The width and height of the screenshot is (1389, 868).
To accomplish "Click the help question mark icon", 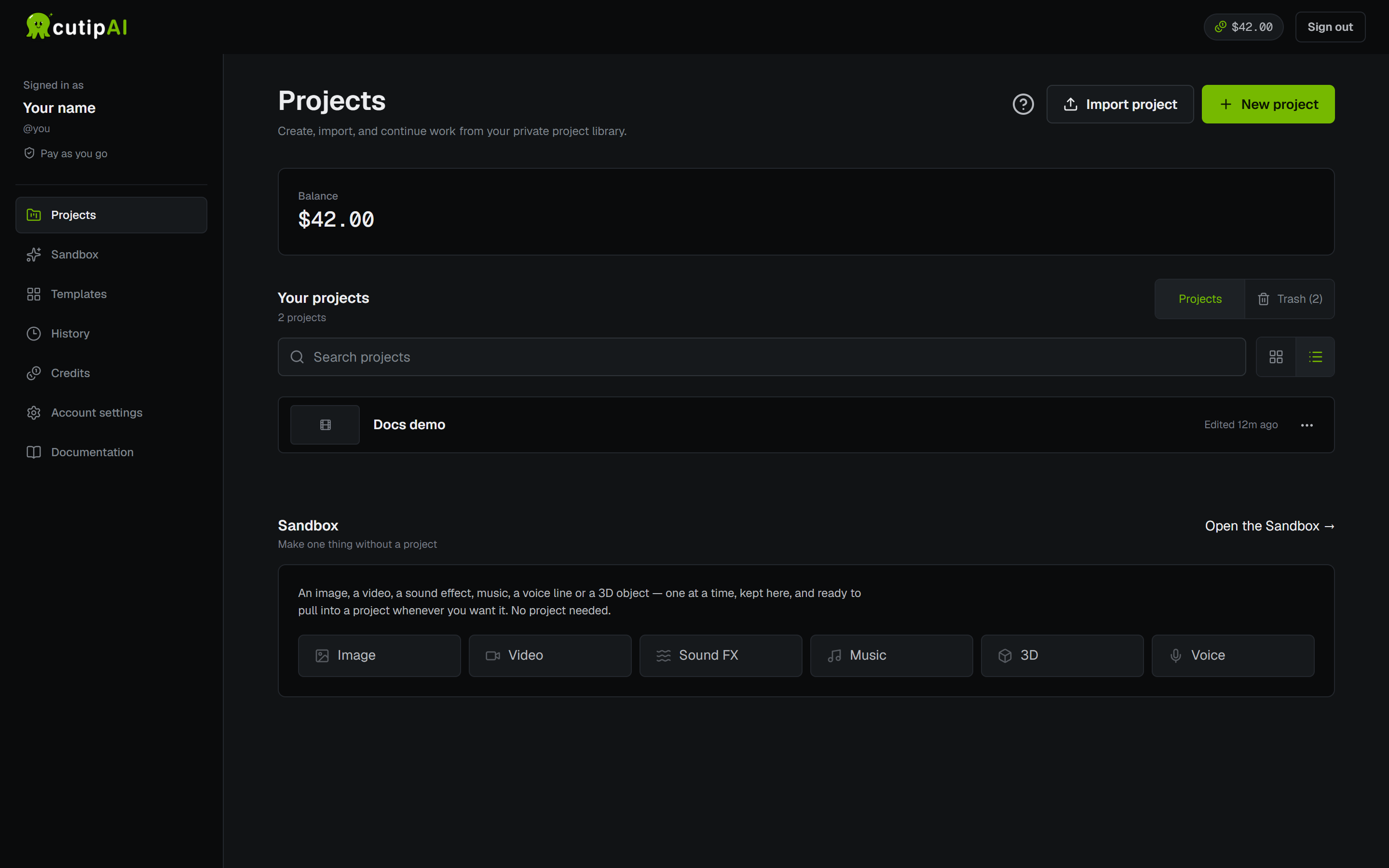I will click(1023, 105).
